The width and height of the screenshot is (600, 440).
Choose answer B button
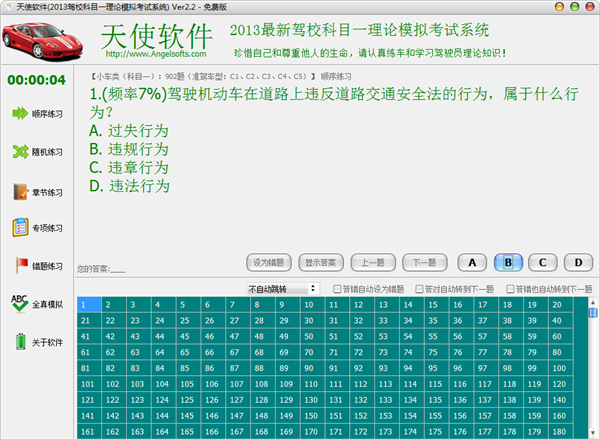click(x=508, y=262)
